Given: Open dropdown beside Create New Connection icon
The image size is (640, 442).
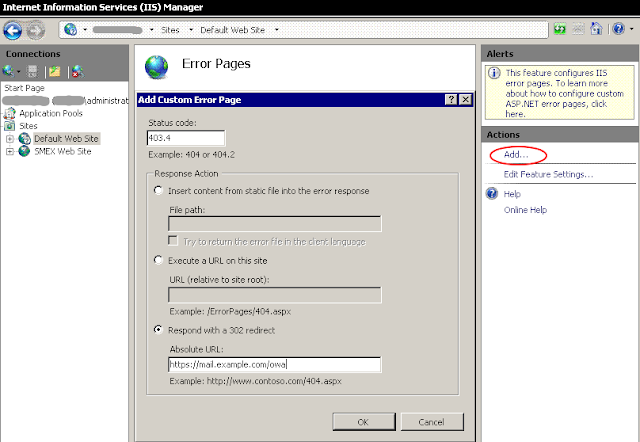Looking at the screenshot, I should [x=18, y=72].
